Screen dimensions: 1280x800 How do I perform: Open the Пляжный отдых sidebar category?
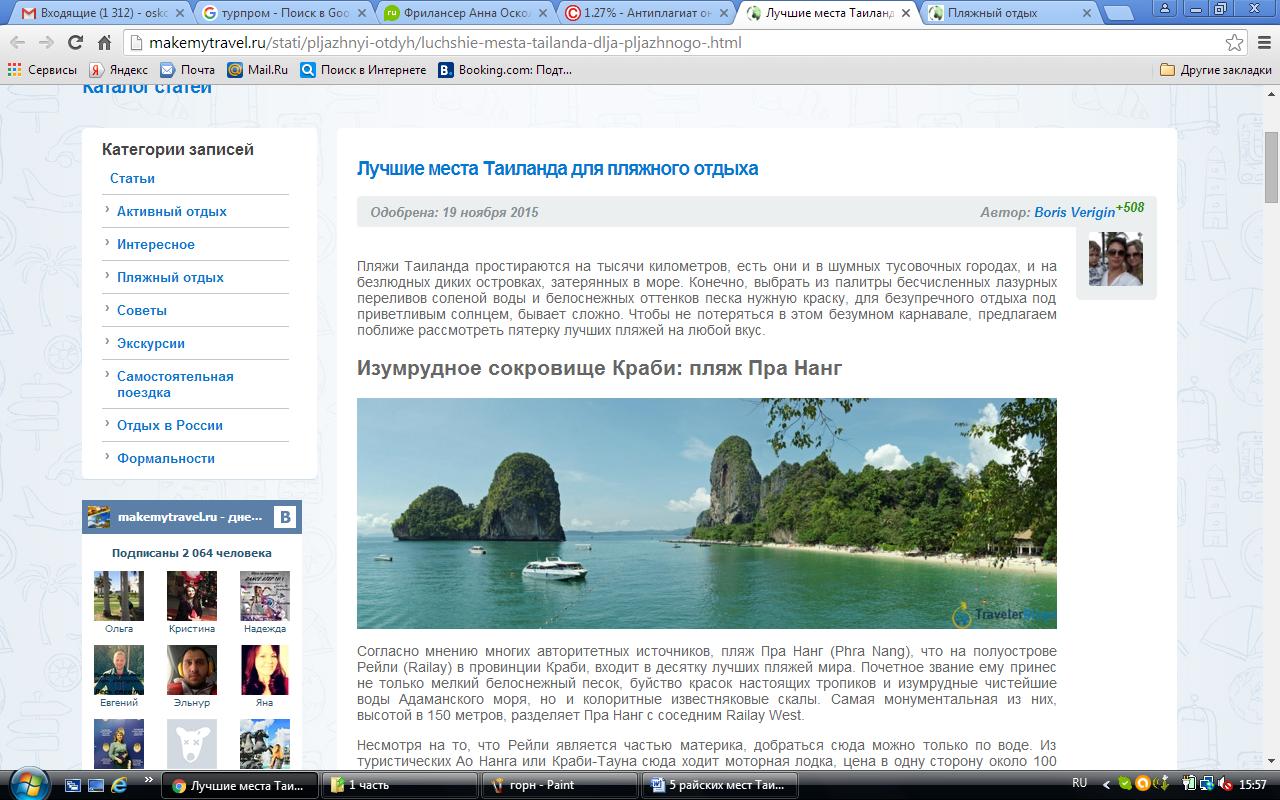coord(170,277)
